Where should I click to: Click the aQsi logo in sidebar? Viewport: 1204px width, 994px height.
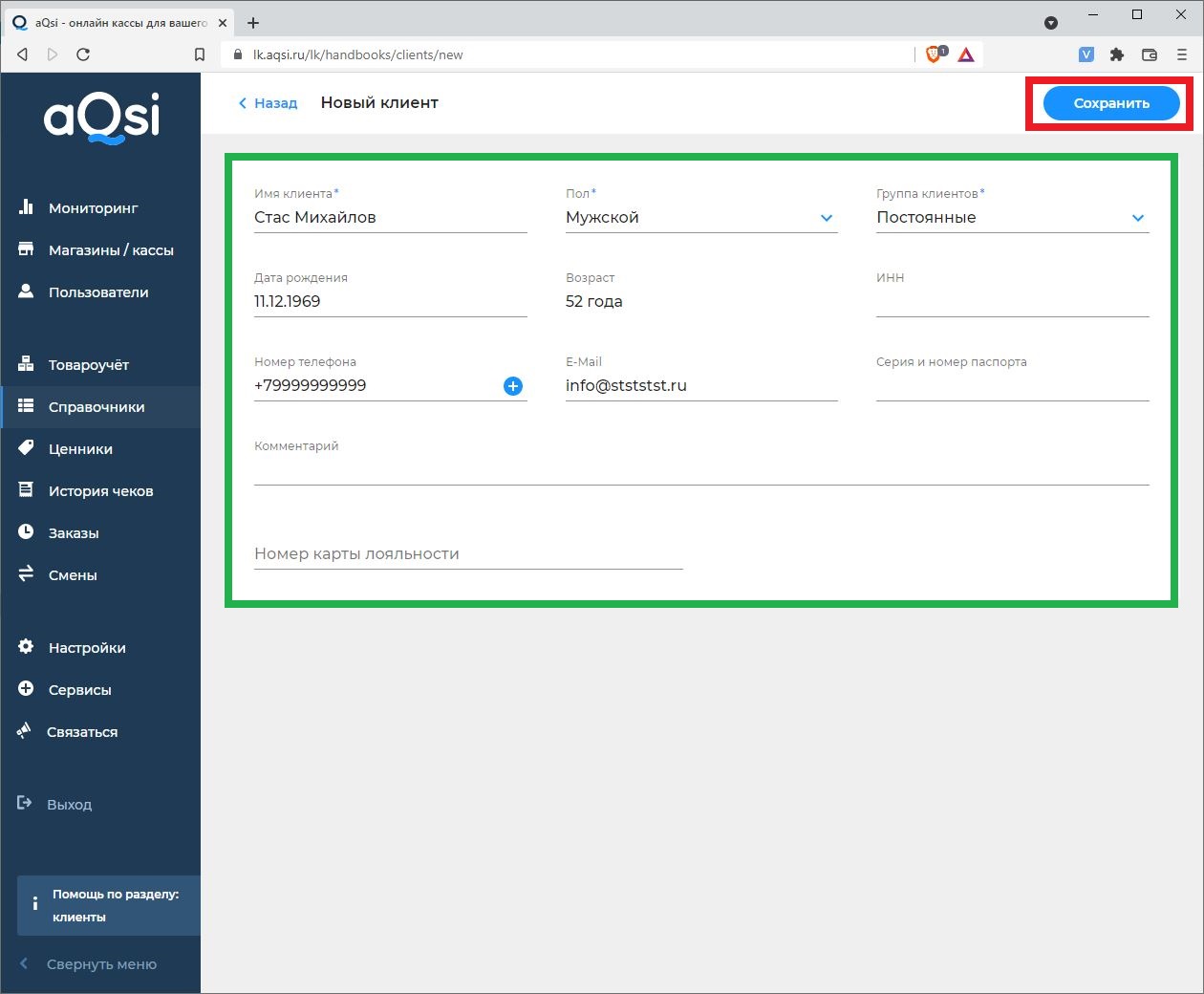coord(101,118)
